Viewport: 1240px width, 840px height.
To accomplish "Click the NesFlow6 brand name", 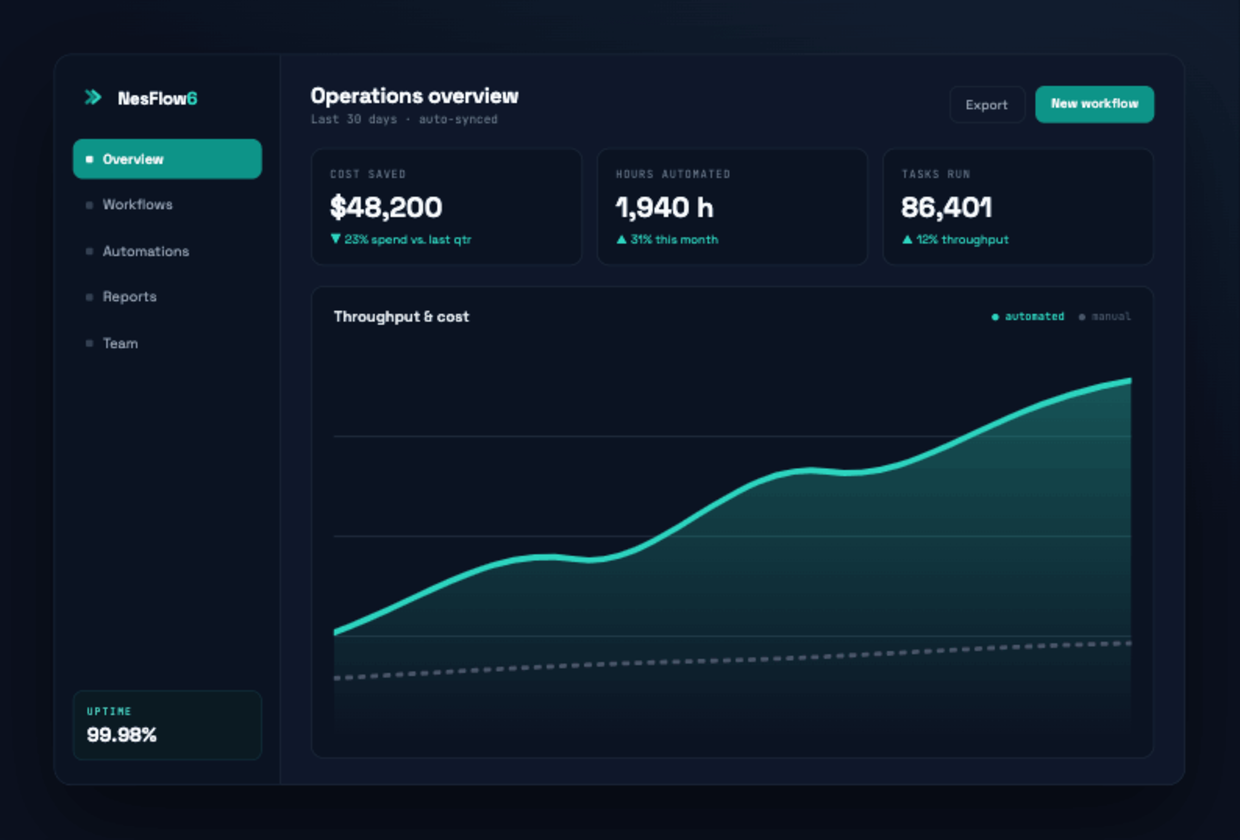I will 157,98.
